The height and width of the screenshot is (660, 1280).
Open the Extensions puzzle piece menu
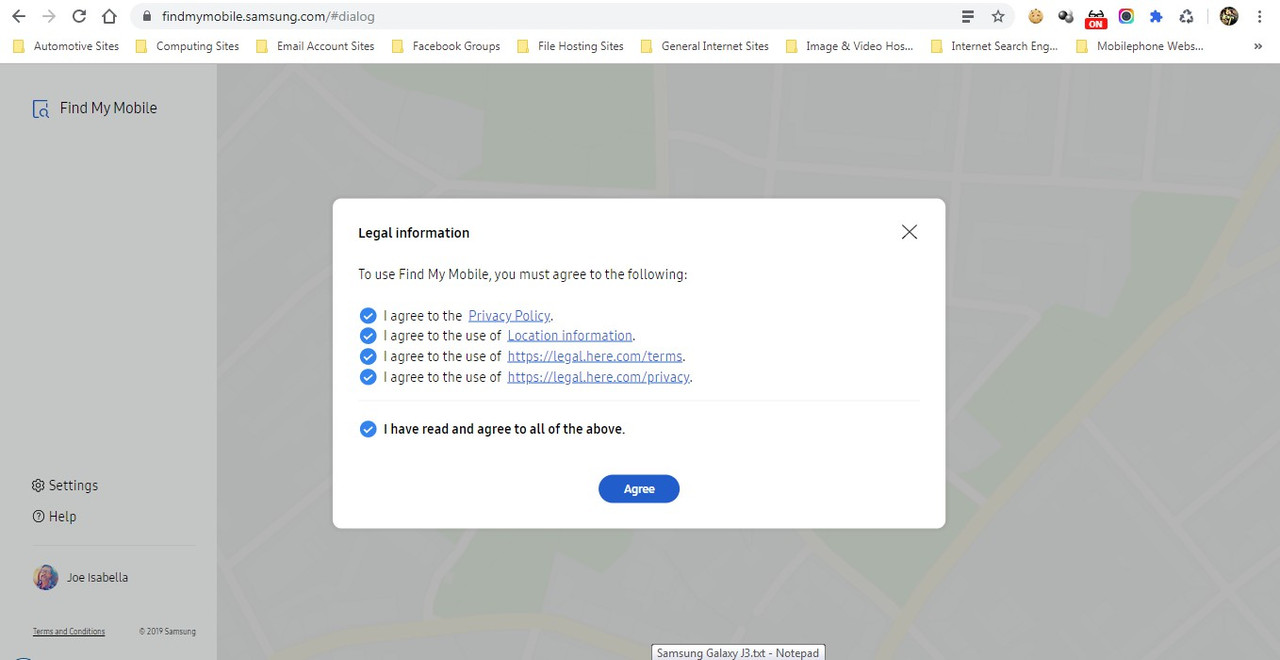pos(1156,16)
